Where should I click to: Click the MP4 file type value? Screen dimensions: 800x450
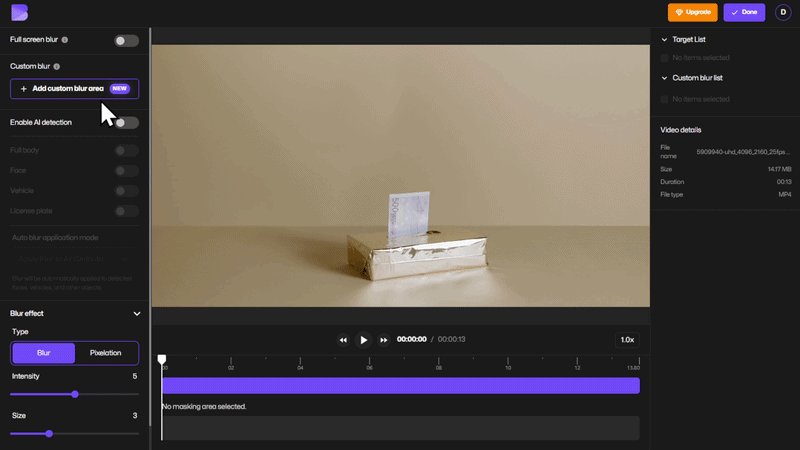785,194
